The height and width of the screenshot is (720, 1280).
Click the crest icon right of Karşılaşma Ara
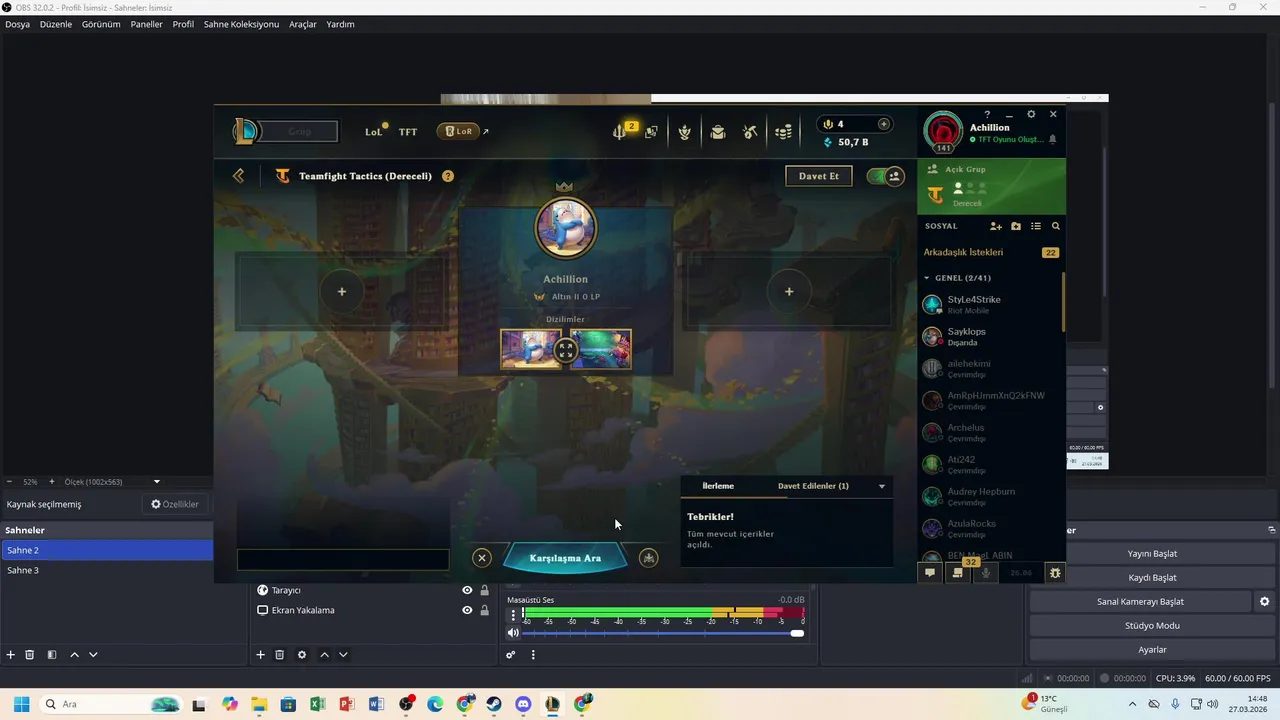649,558
